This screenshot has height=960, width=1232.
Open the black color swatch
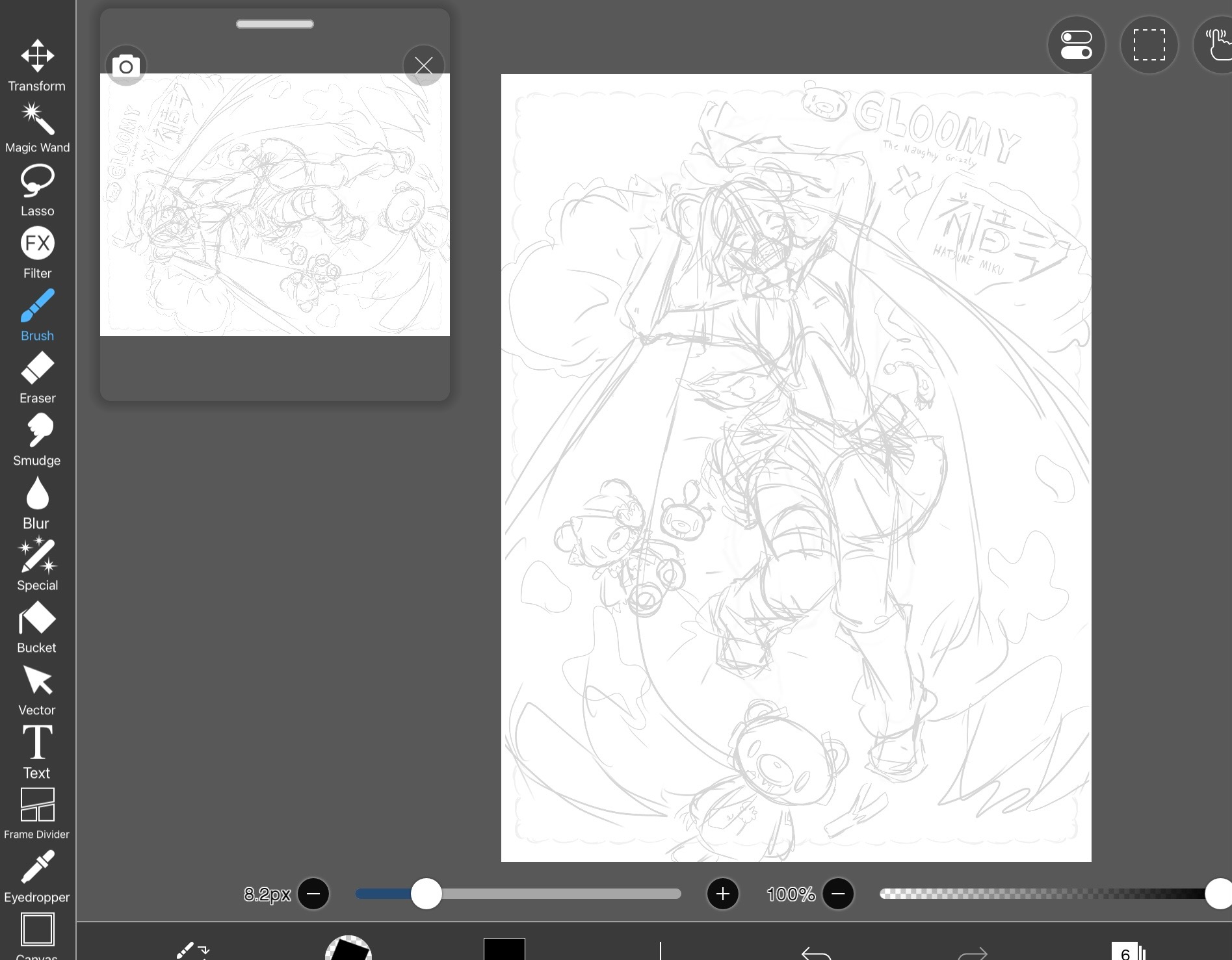504,950
